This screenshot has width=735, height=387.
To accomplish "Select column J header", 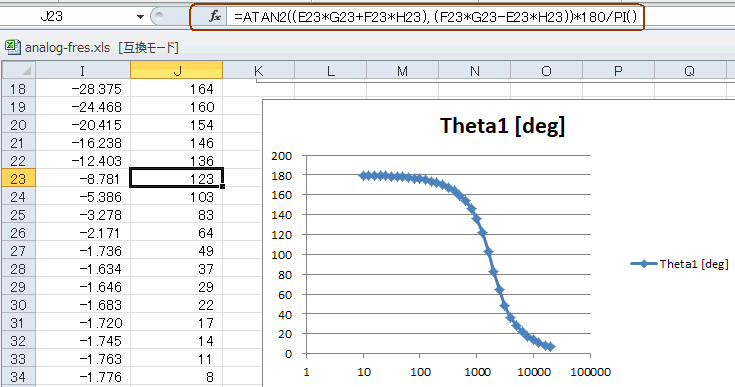I will (177, 71).
